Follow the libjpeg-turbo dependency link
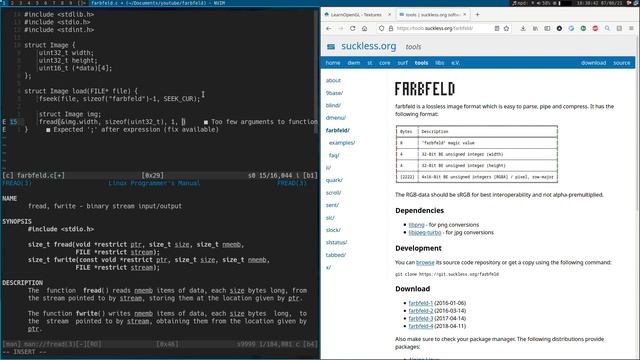 tap(425, 232)
